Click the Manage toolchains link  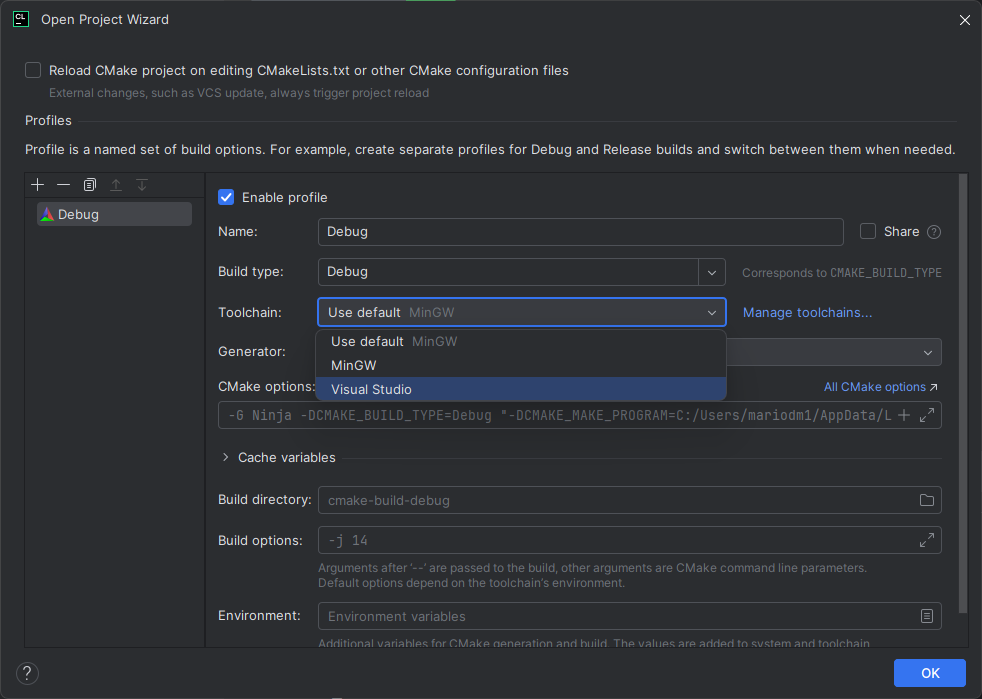pos(807,313)
